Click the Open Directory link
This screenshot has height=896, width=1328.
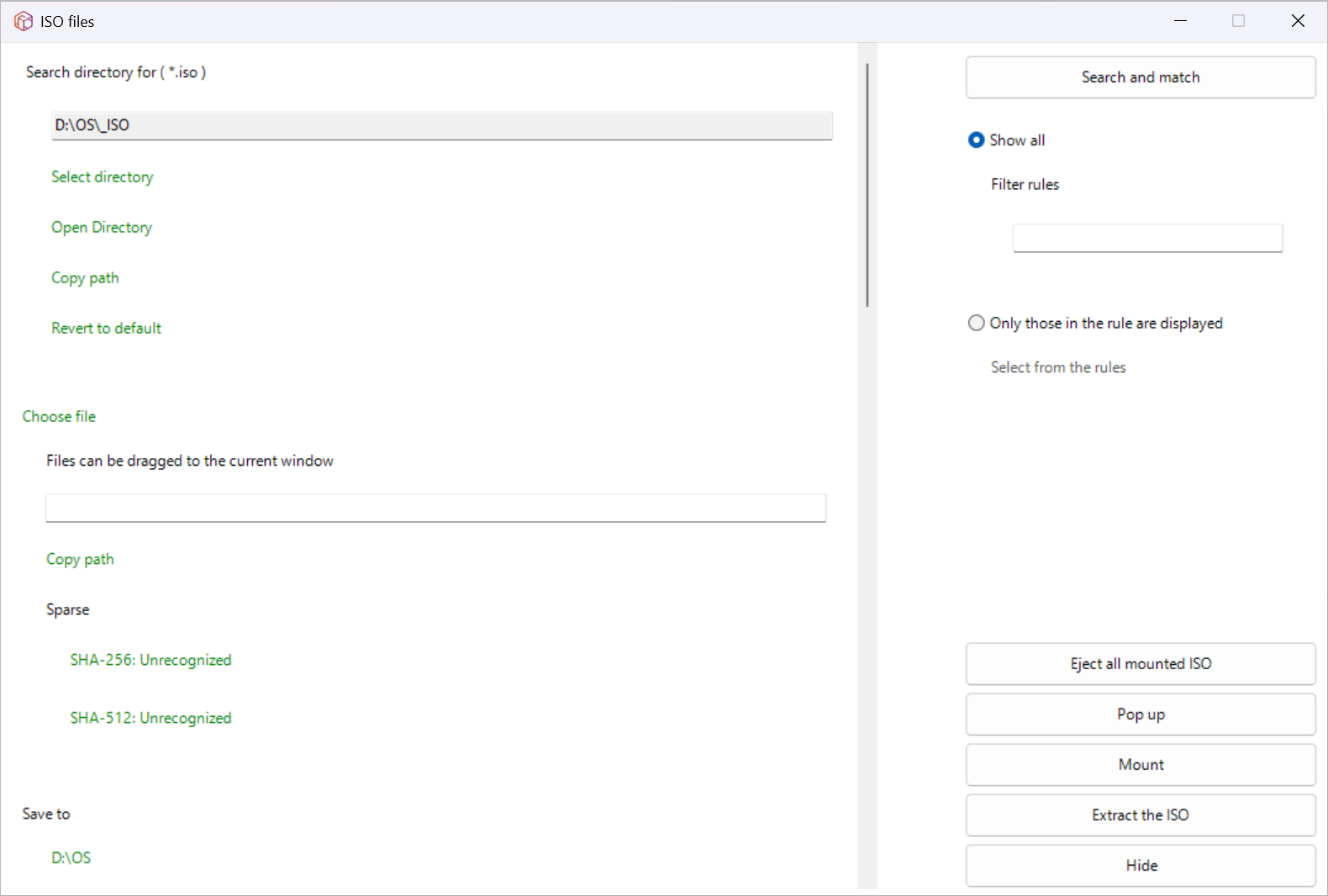pos(101,228)
